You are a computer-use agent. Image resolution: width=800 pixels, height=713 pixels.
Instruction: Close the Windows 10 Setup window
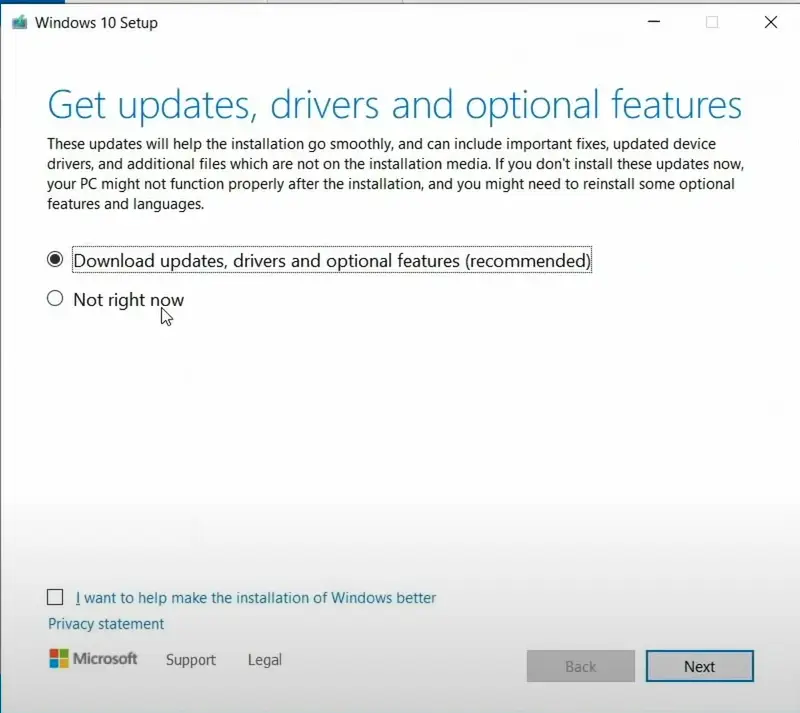(x=771, y=22)
